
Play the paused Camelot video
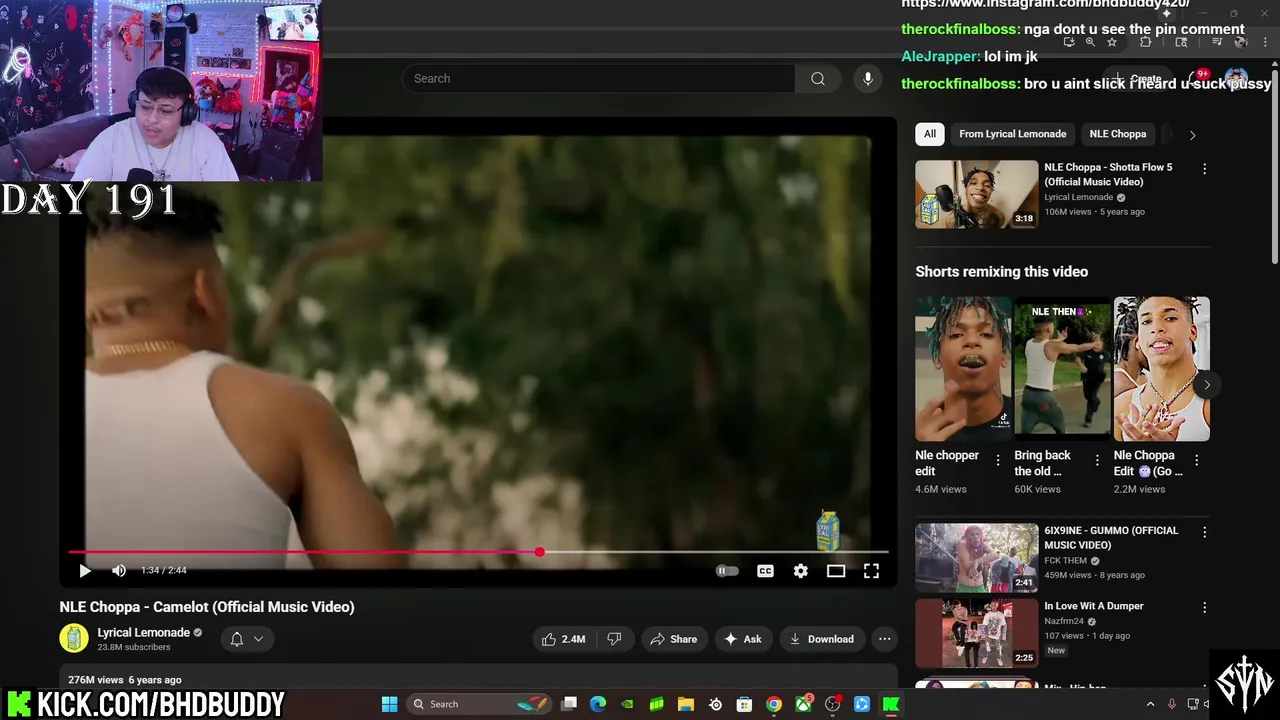[x=84, y=570]
